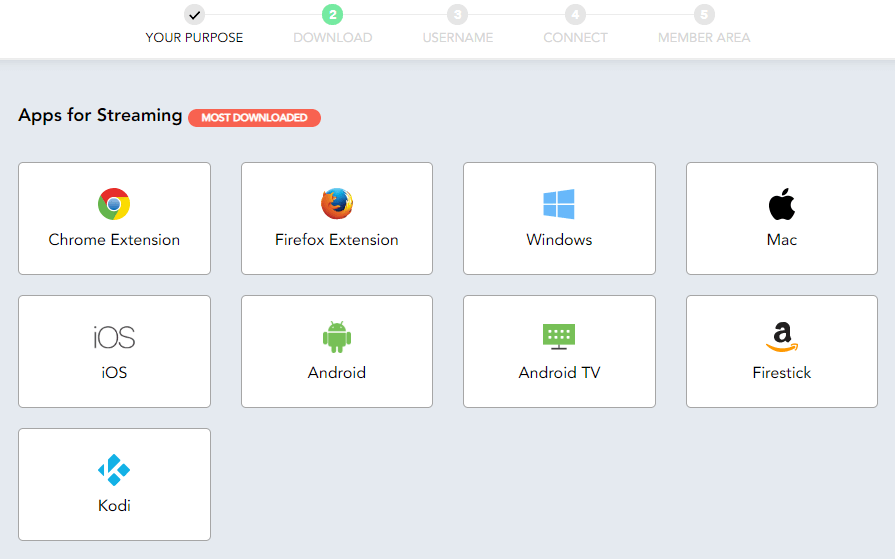Open the USERNAME step label

point(458,38)
